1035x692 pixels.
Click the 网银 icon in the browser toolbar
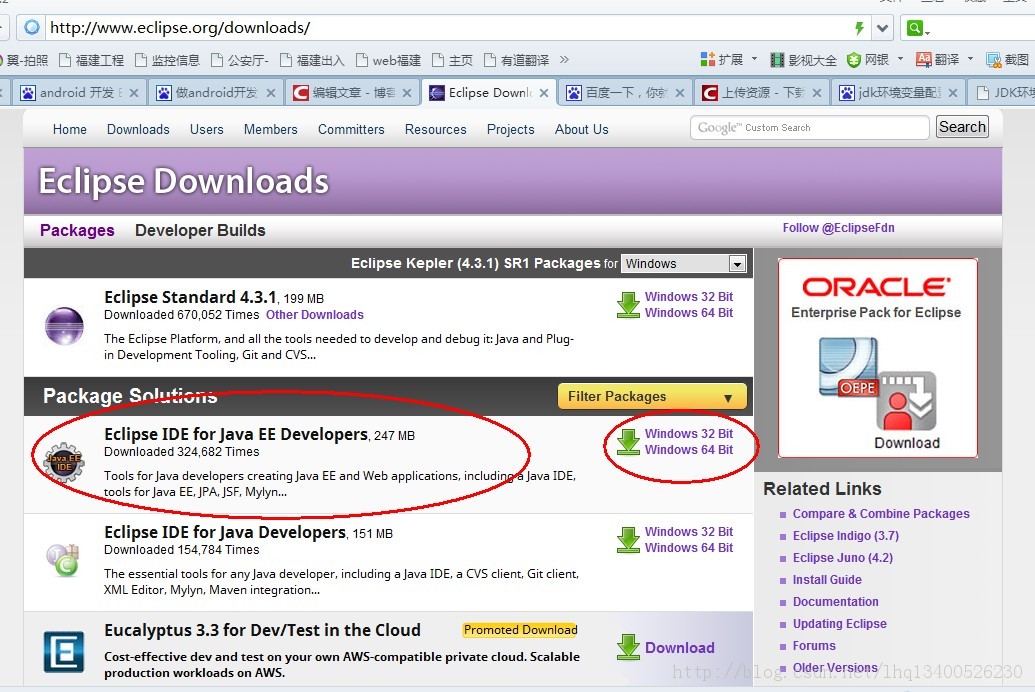856,59
